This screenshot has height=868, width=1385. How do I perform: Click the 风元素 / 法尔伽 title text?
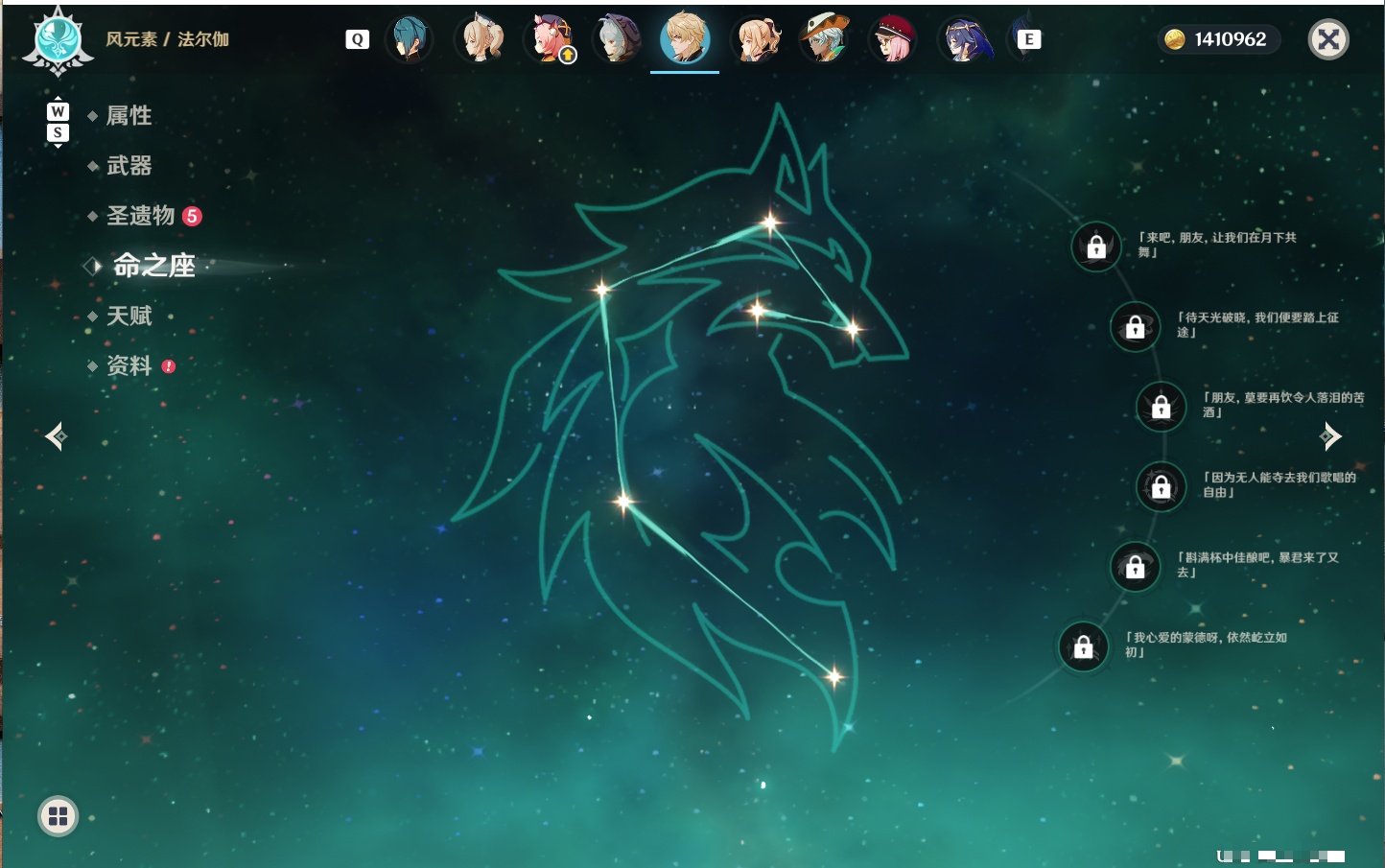pyautogui.click(x=167, y=39)
